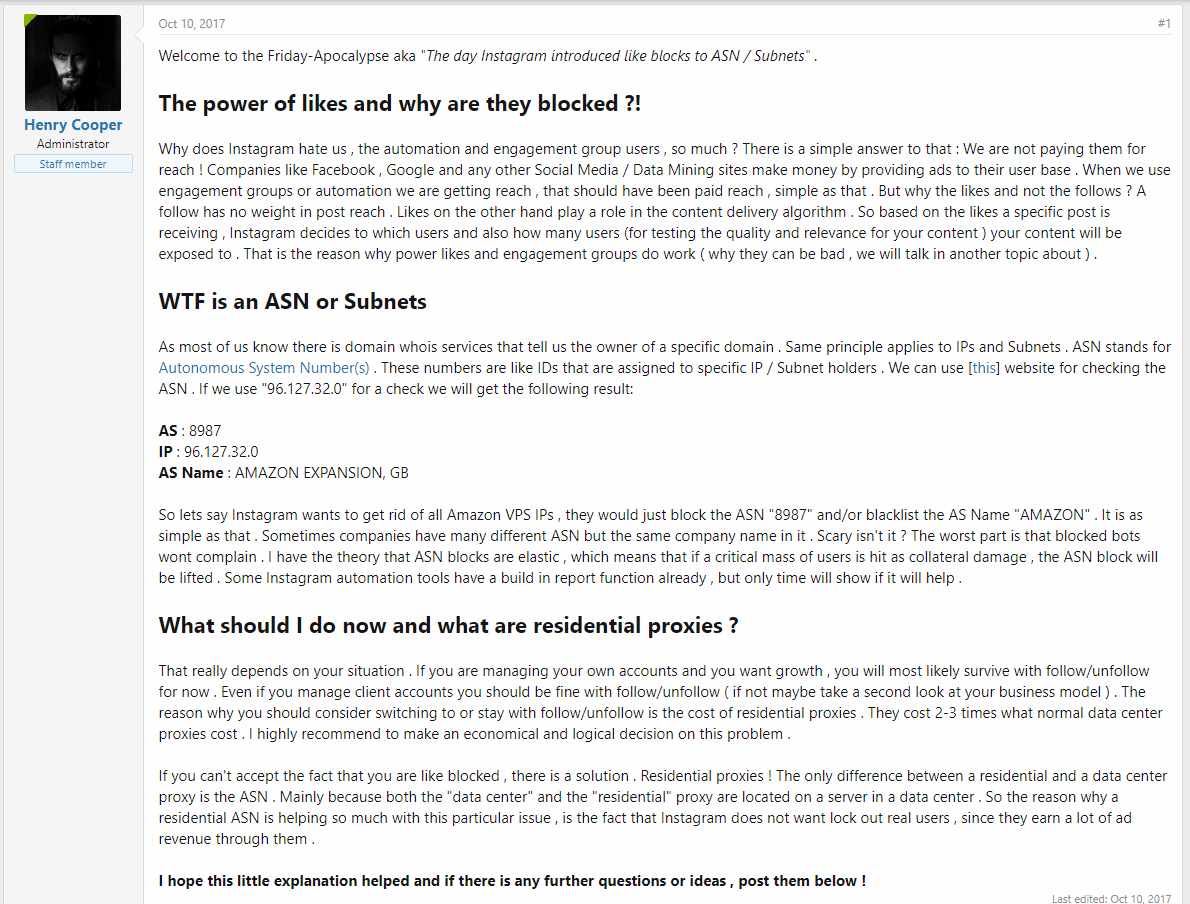Open the #1 post permalink
This screenshot has height=904, width=1190.
pos(1164,24)
